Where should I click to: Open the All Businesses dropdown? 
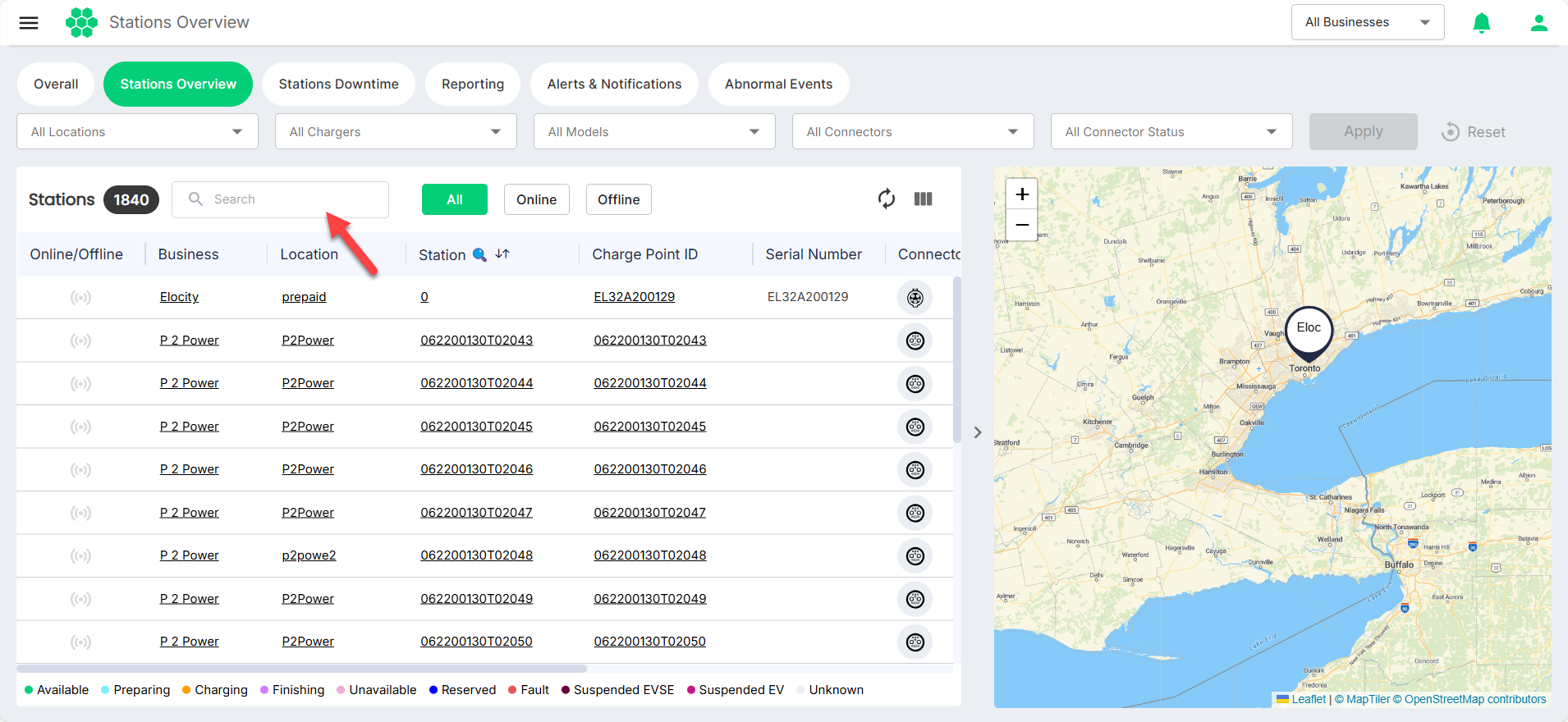tap(1368, 22)
